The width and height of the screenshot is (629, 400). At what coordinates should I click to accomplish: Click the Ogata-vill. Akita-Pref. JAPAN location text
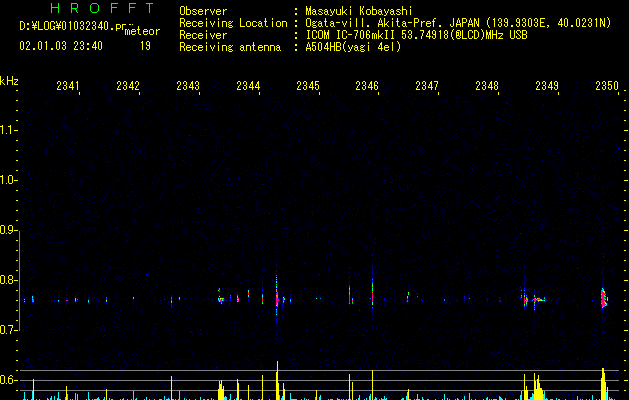point(458,23)
